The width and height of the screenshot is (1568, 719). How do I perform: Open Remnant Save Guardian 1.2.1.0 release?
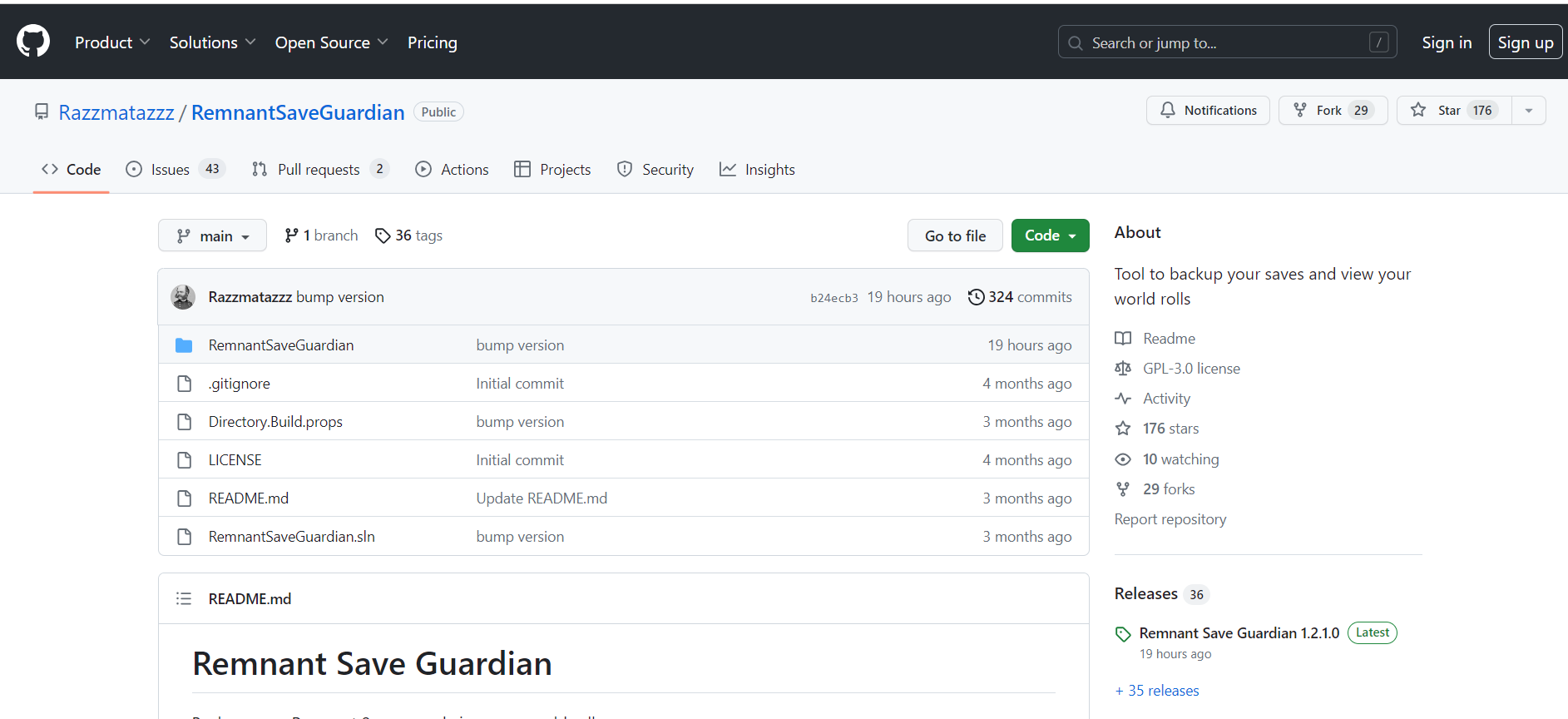pos(1239,633)
